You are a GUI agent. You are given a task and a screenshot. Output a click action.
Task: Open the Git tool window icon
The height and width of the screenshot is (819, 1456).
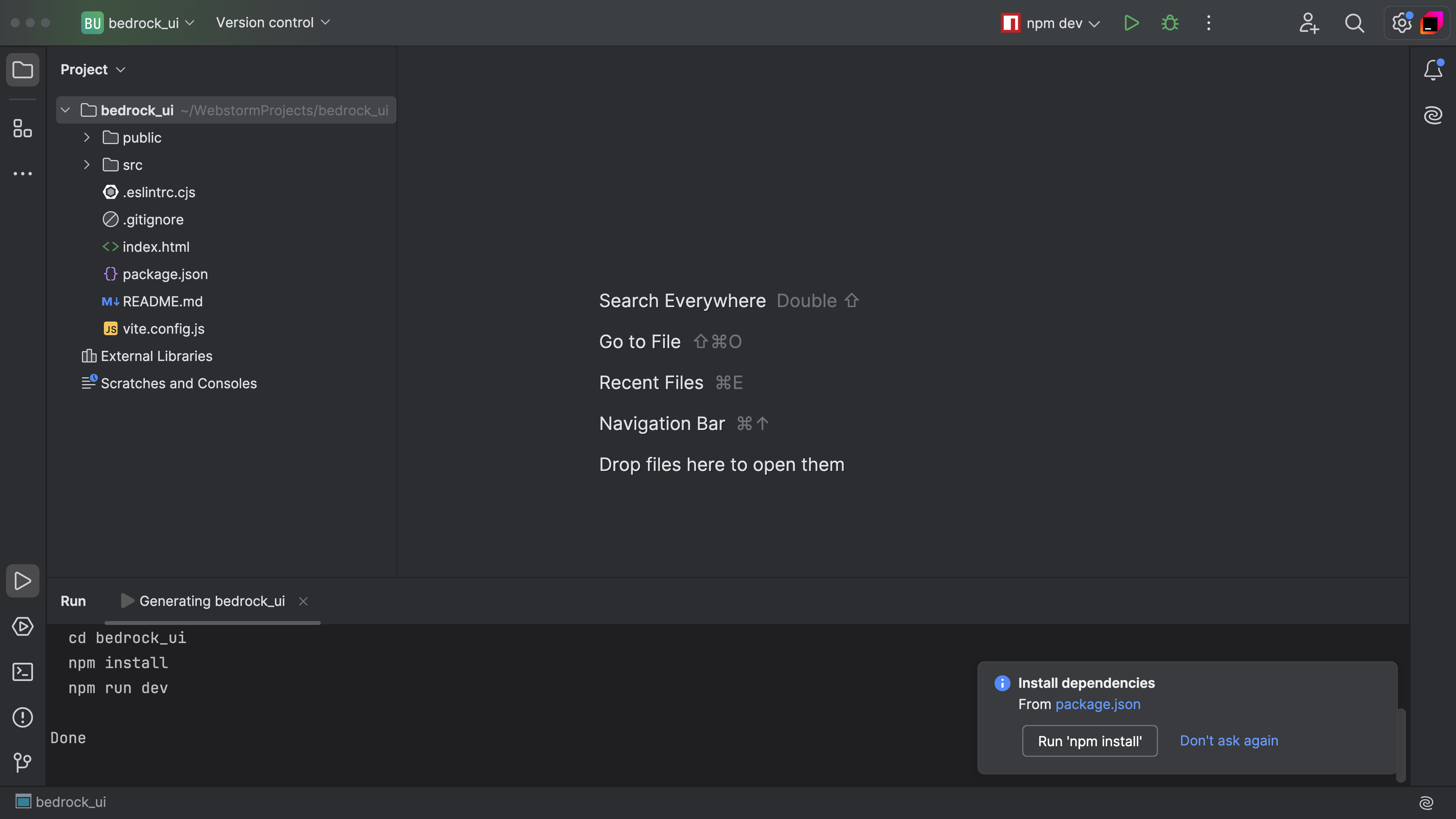[23, 763]
